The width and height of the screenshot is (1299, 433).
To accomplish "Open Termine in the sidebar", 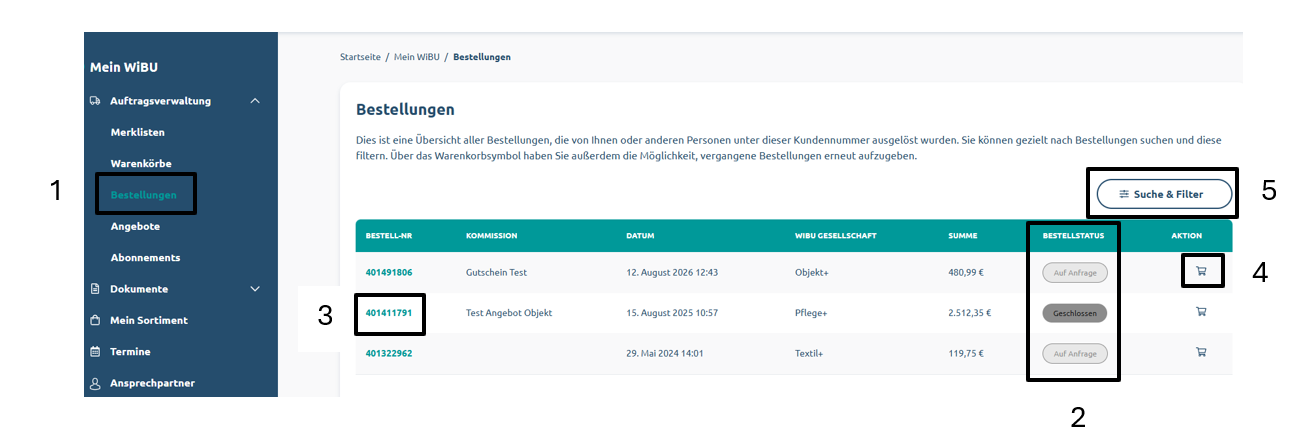I will pos(130,352).
